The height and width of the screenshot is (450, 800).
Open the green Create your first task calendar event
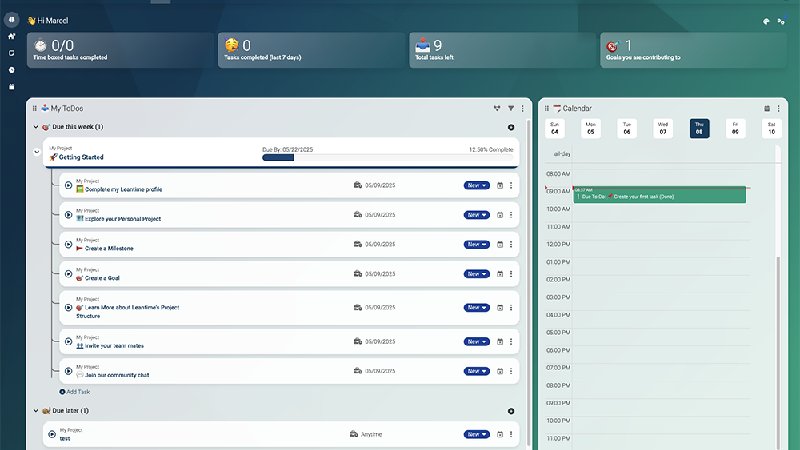coord(659,194)
